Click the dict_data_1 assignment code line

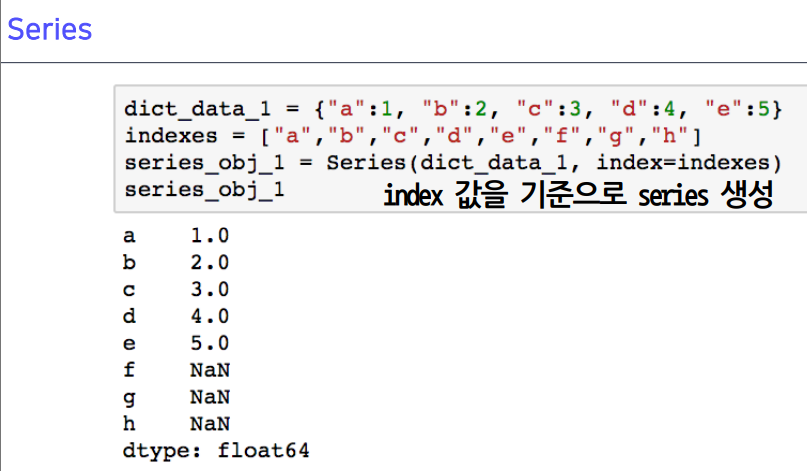pyautogui.click(x=453, y=109)
